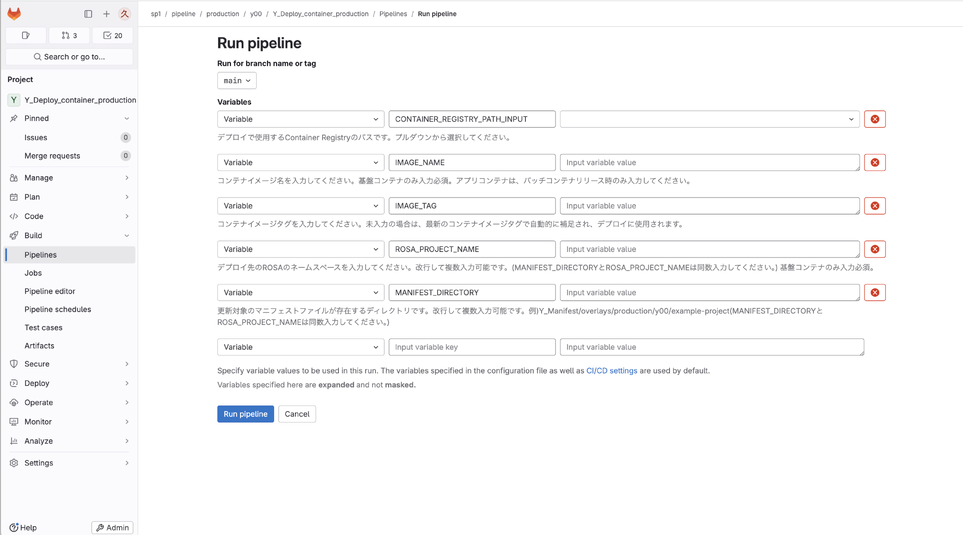Click the Pinned pin icon

click(14, 119)
